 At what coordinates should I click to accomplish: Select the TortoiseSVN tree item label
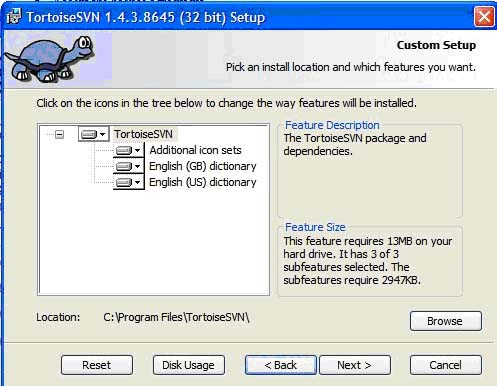point(143,134)
